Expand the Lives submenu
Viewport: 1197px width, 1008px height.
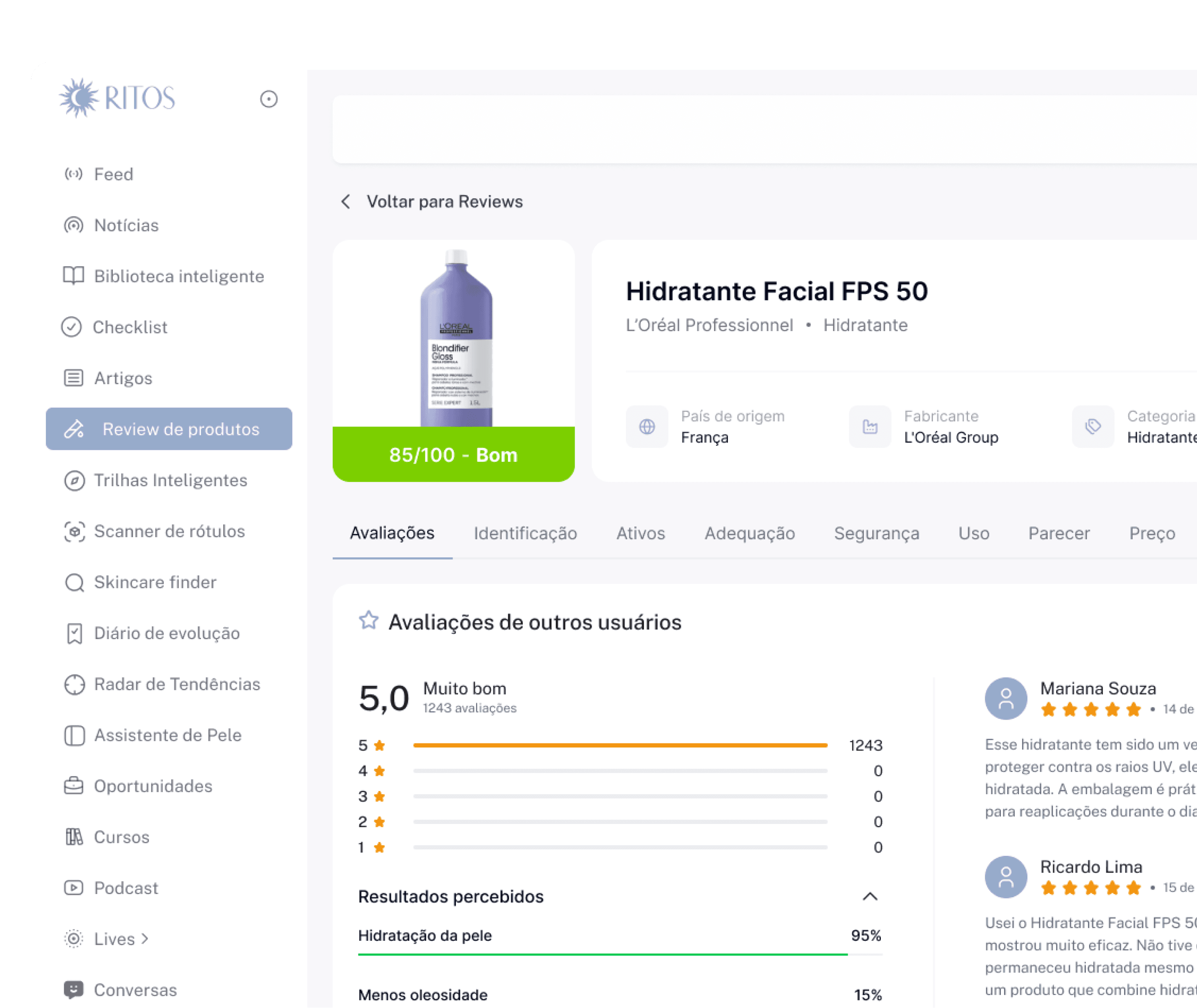(145, 939)
